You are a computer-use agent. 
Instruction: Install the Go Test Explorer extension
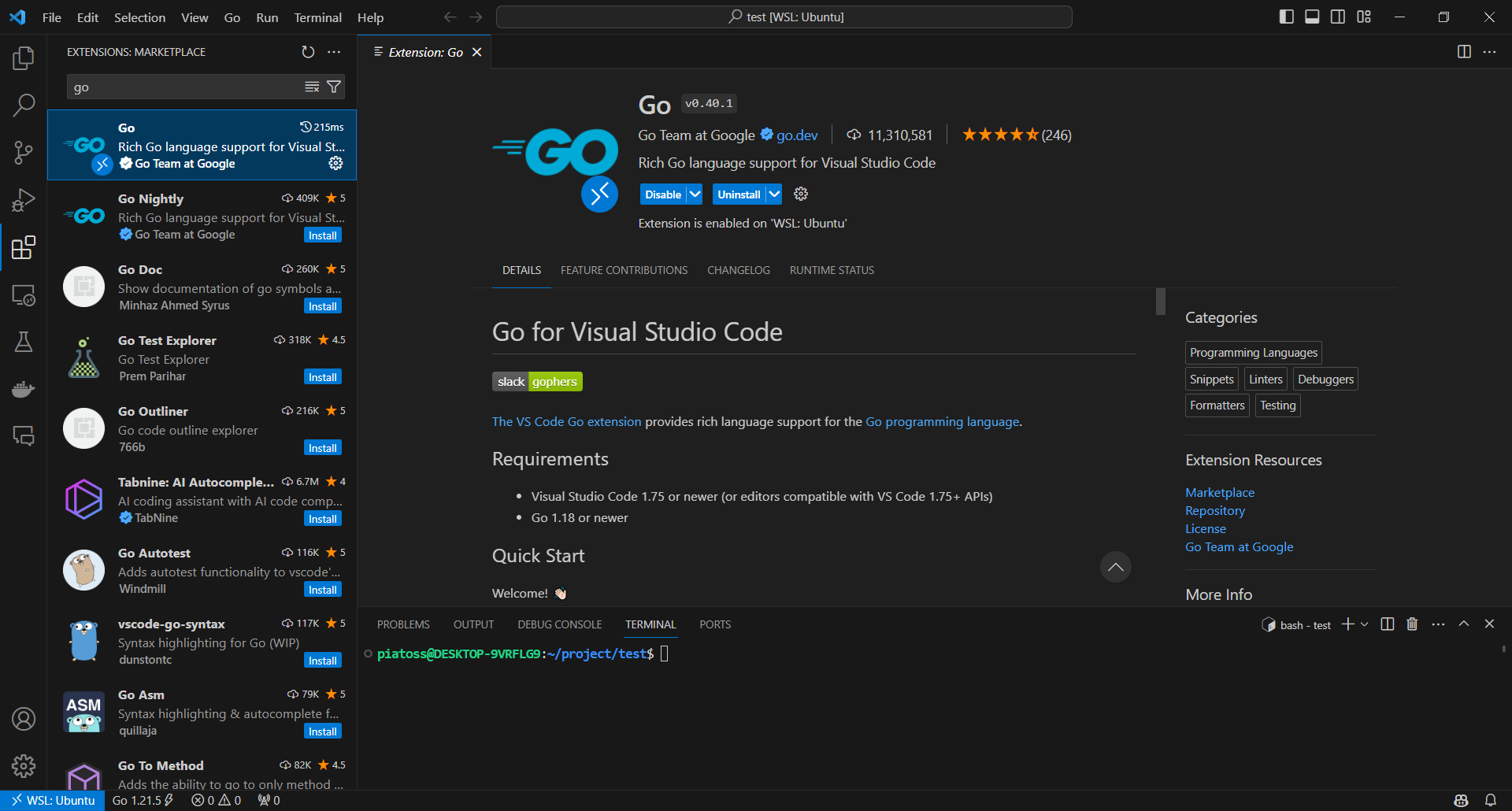[x=323, y=377]
